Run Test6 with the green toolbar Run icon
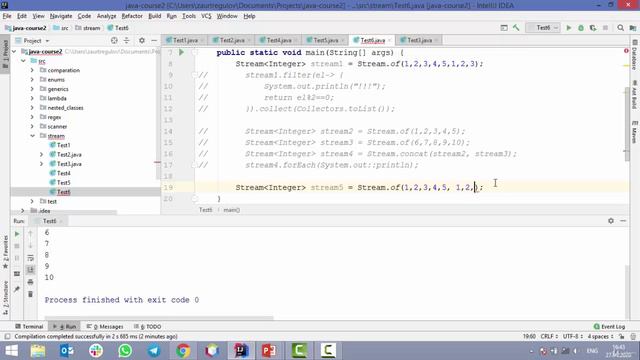This screenshot has width=640, height=360. pyautogui.click(x=569, y=28)
